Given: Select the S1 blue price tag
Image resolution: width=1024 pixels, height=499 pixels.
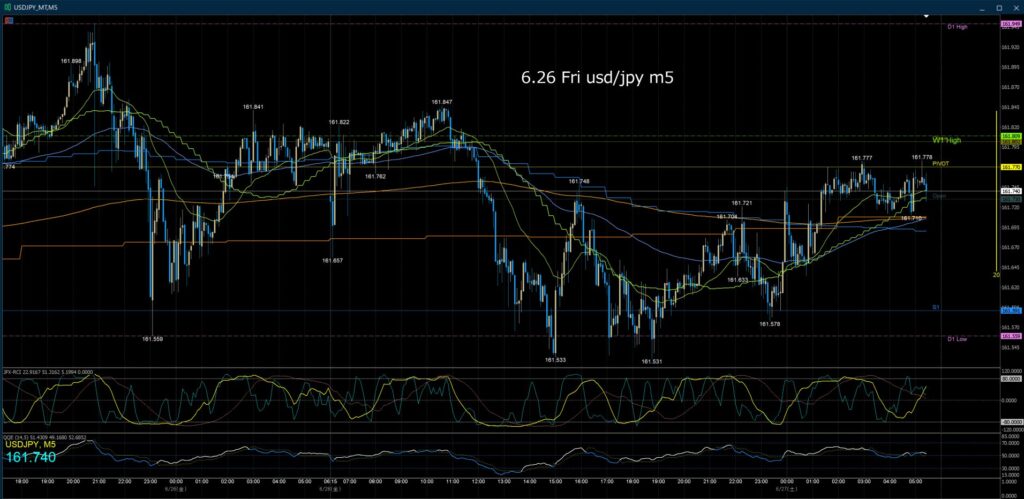Looking at the screenshot, I should (x=1010, y=311).
